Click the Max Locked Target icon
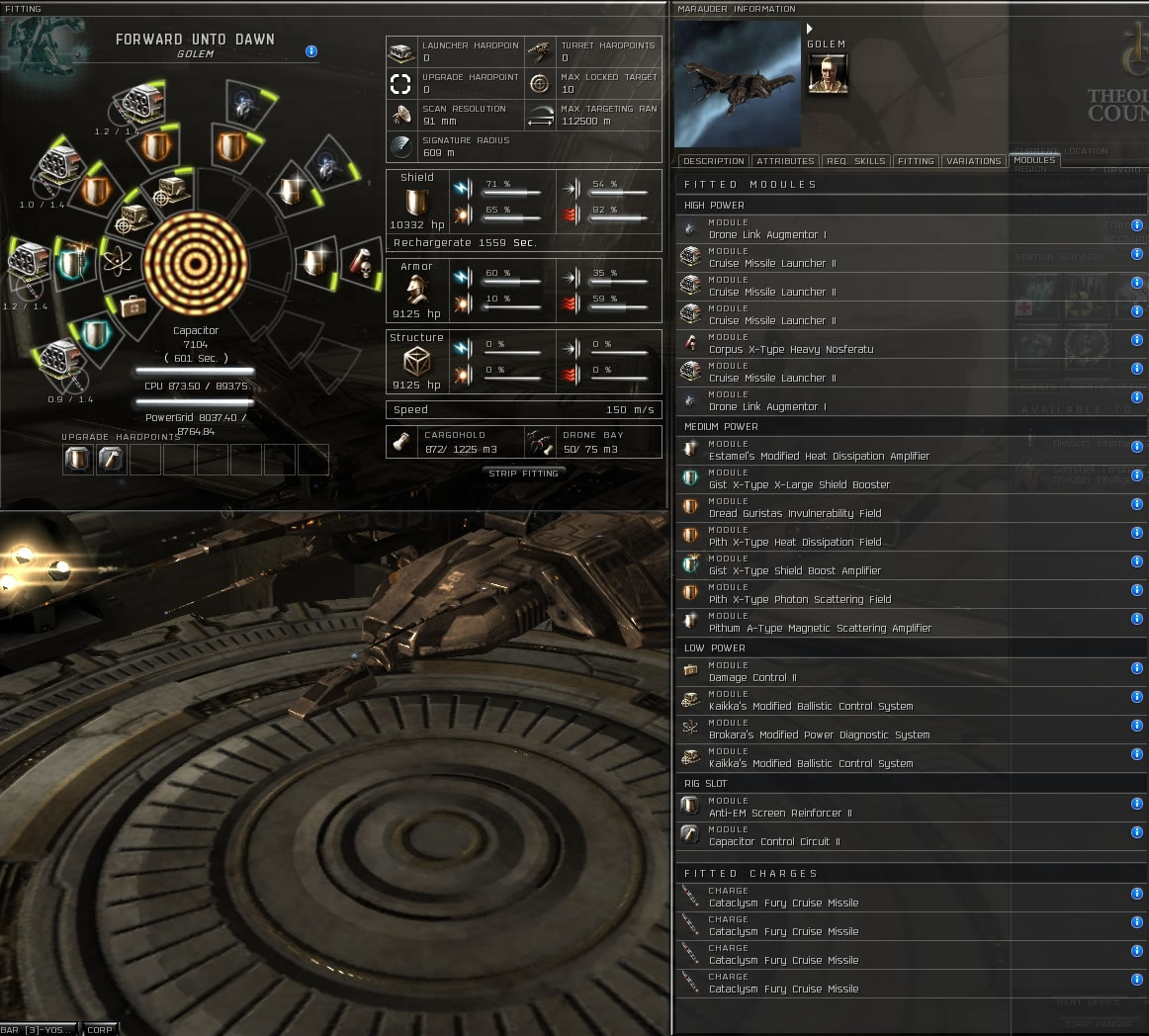1149x1036 pixels. coord(540,83)
